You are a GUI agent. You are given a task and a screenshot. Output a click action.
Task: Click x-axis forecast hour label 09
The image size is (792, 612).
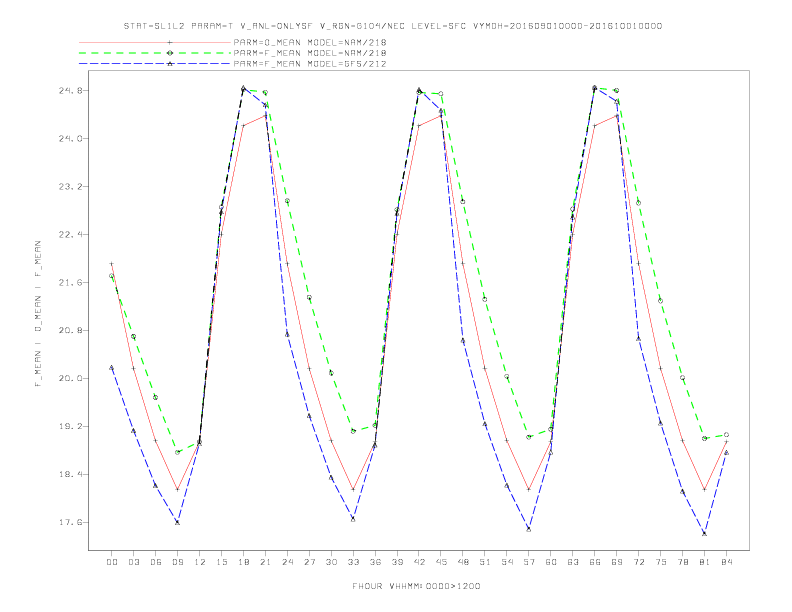click(x=178, y=562)
